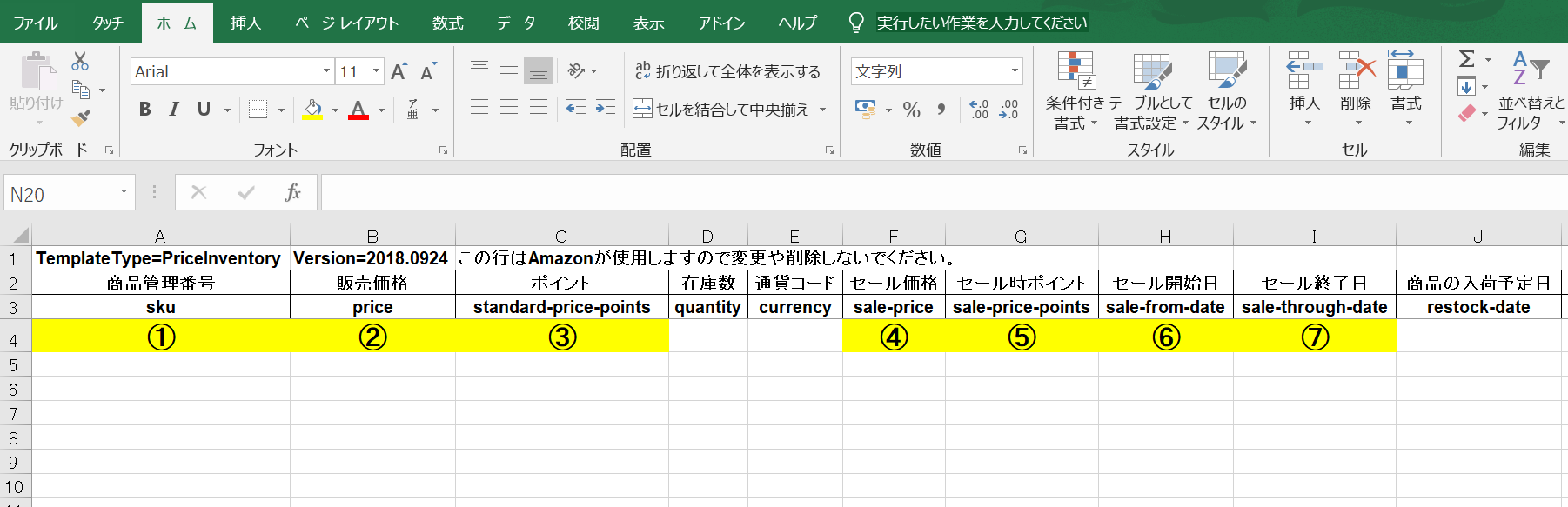Click 折り返して全体を表示する wrap text button
Viewport: 1568px width, 507px height.
727,71
